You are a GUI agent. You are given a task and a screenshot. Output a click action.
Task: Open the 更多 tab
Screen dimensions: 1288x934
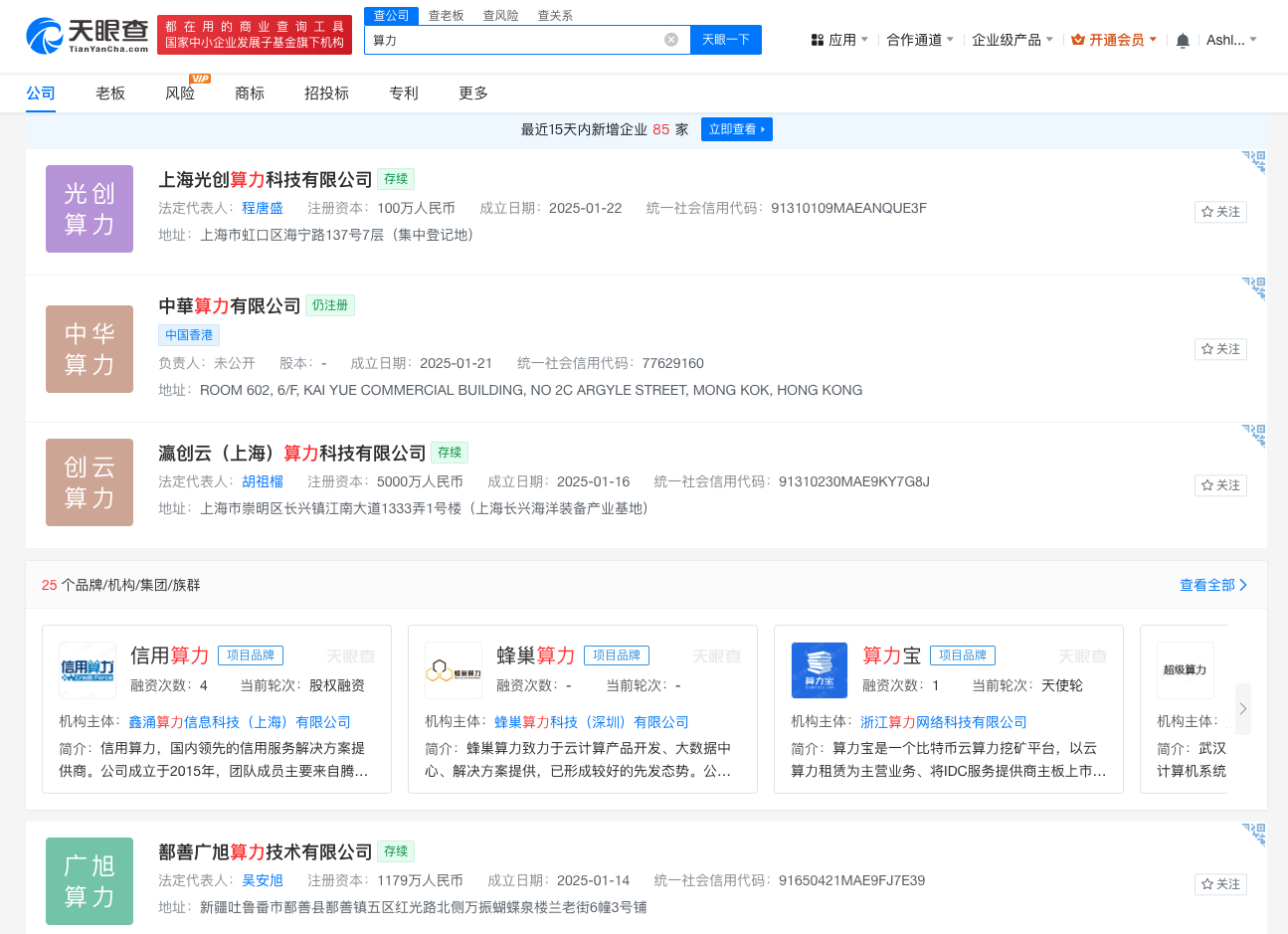point(473,93)
